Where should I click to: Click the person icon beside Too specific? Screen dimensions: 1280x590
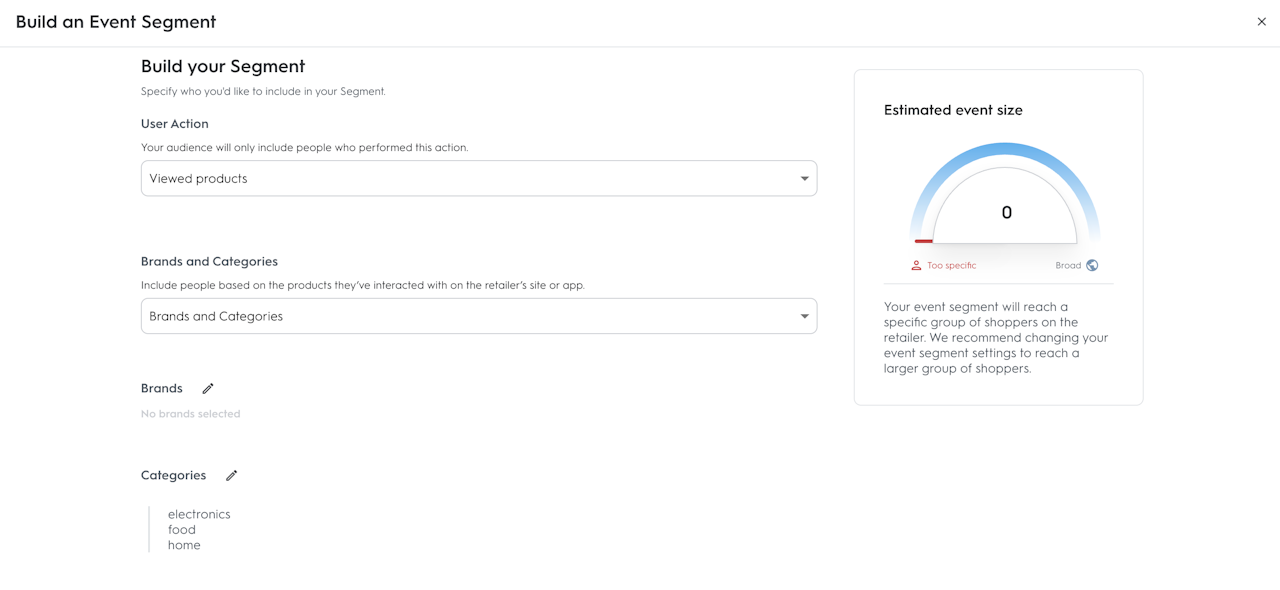(x=916, y=266)
